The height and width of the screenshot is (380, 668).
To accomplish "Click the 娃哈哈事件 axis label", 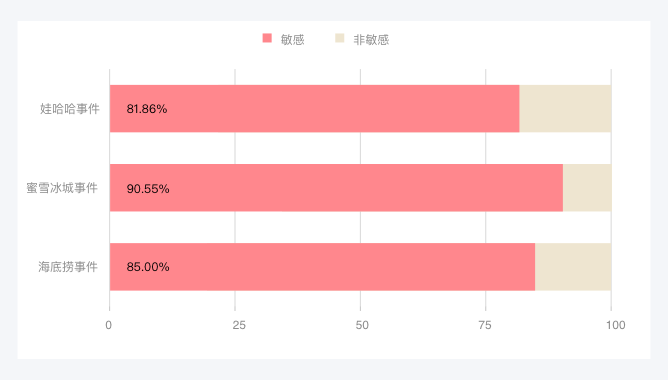I will coord(70,109).
